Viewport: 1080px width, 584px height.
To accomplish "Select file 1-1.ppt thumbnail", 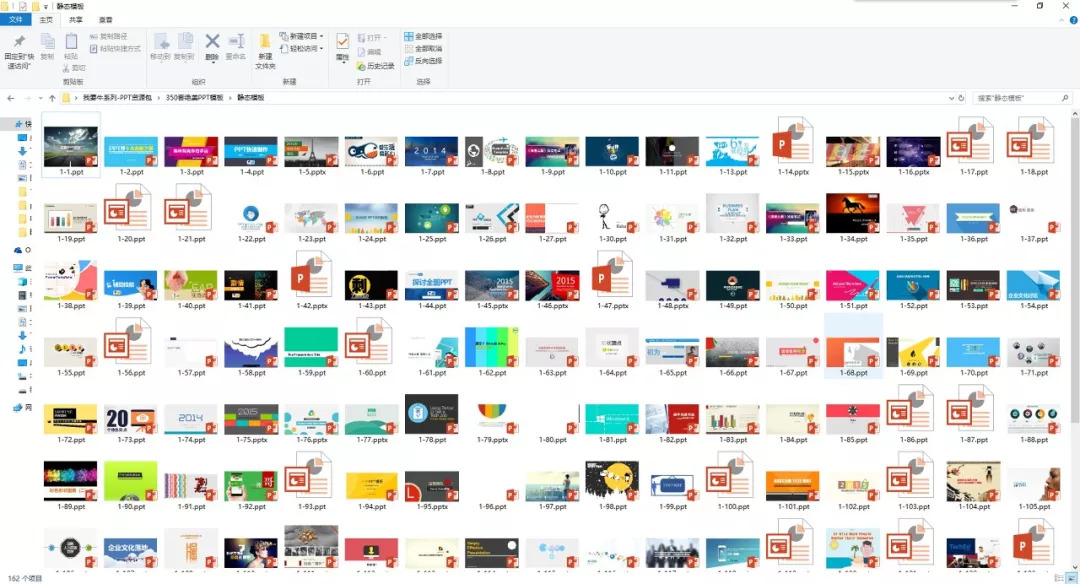I will 70,146.
